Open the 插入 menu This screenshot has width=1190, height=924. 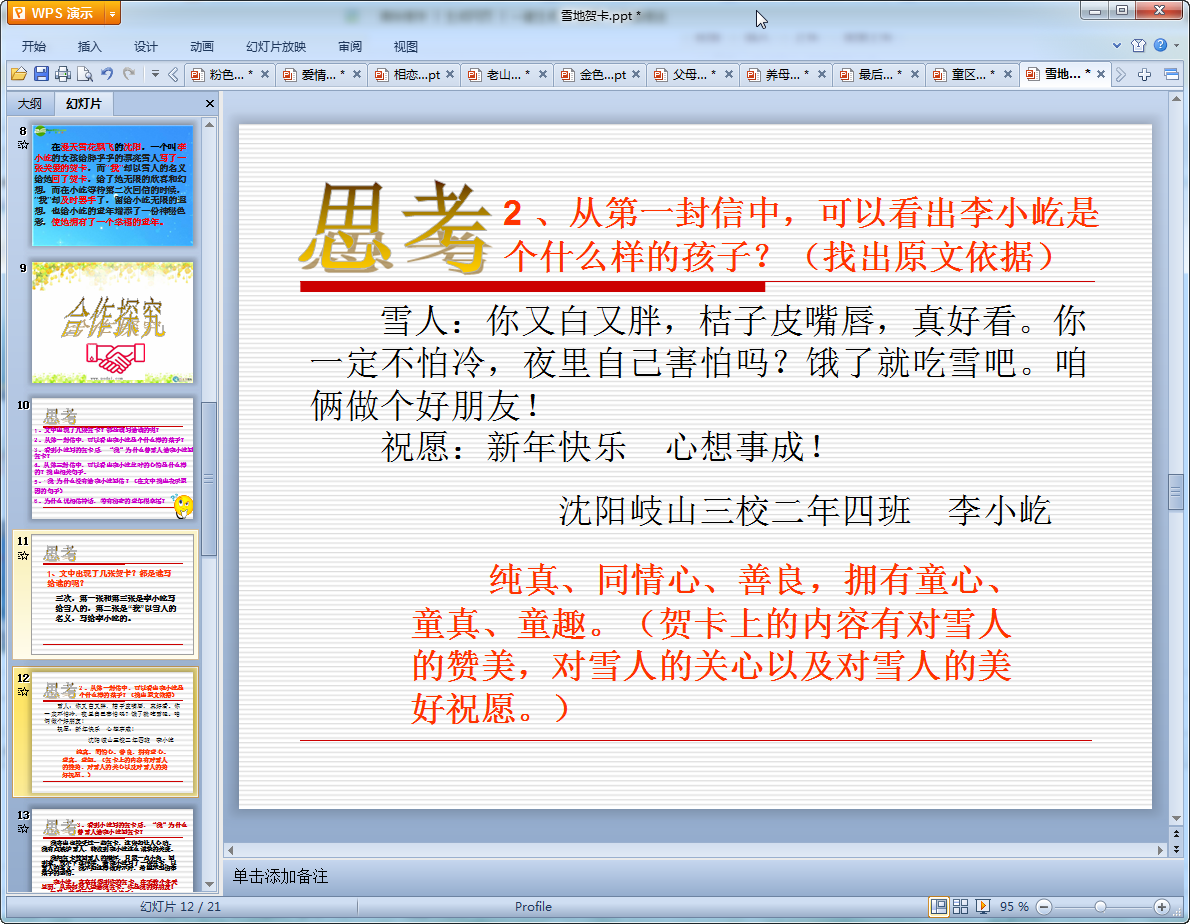click(x=90, y=46)
